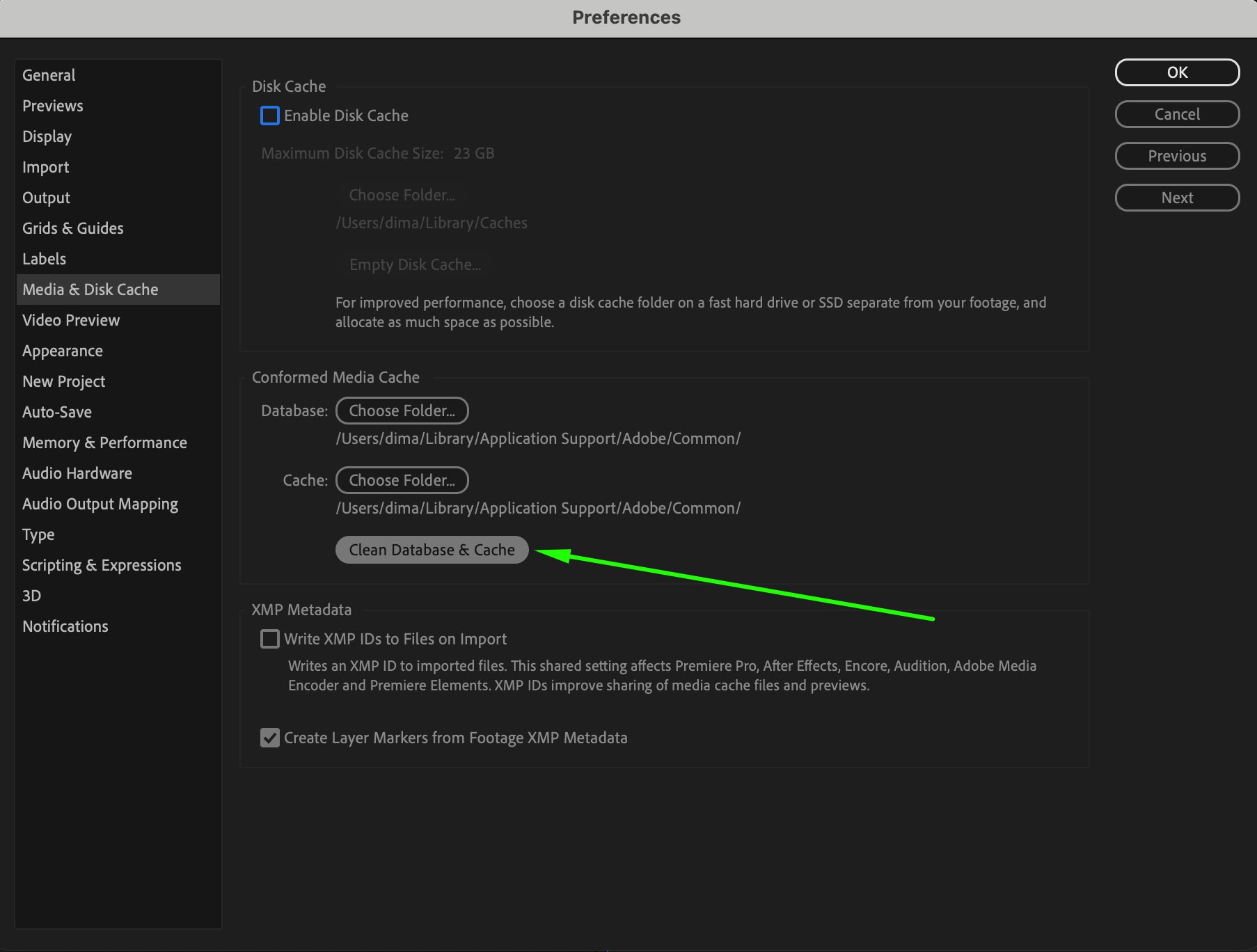This screenshot has width=1257, height=952.
Task: Choose Folder for the Cache location
Action: [x=402, y=480]
